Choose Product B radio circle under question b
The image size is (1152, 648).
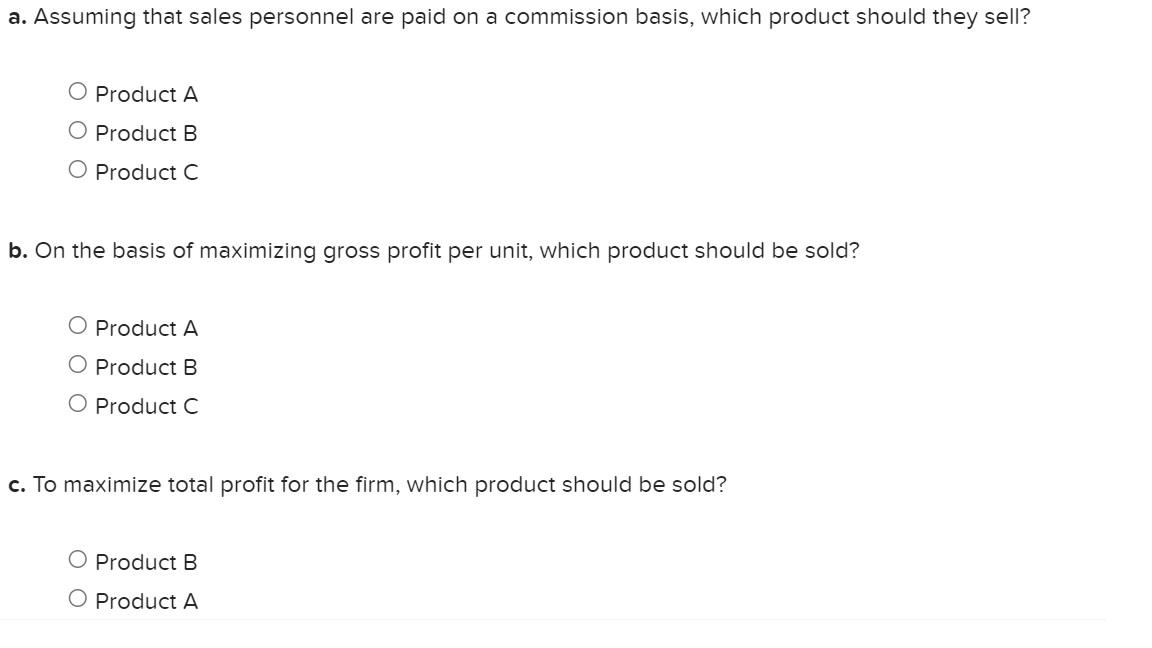pos(78,365)
